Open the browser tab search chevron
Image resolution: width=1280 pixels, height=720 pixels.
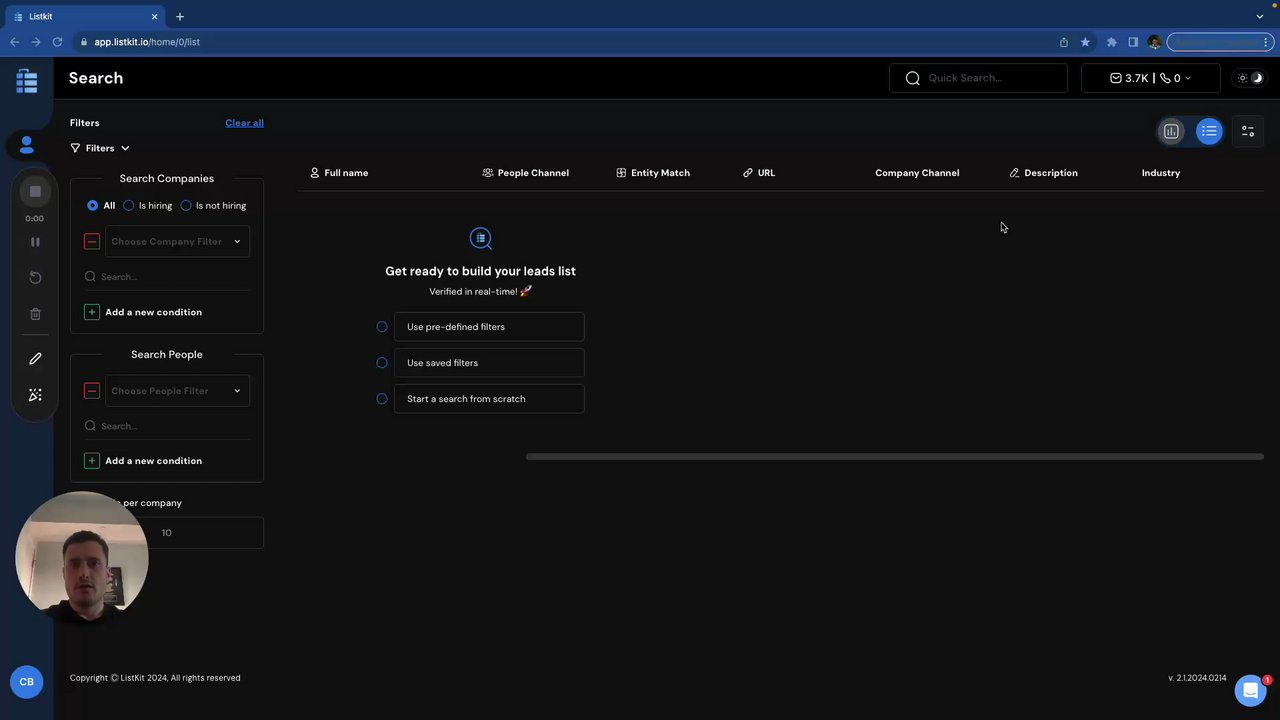[x=1260, y=16]
